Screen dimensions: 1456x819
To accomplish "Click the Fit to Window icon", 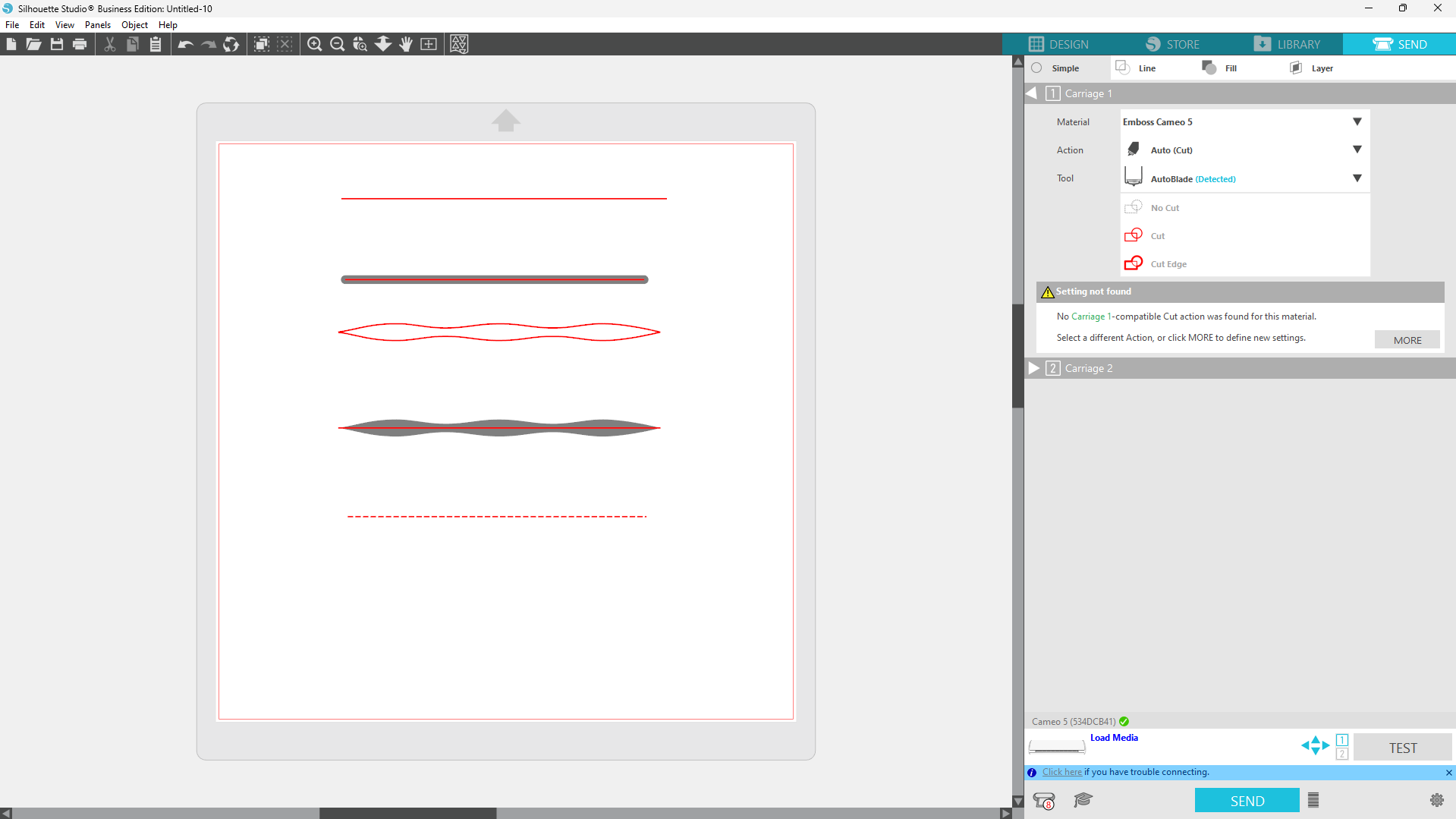I will pos(429,44).
